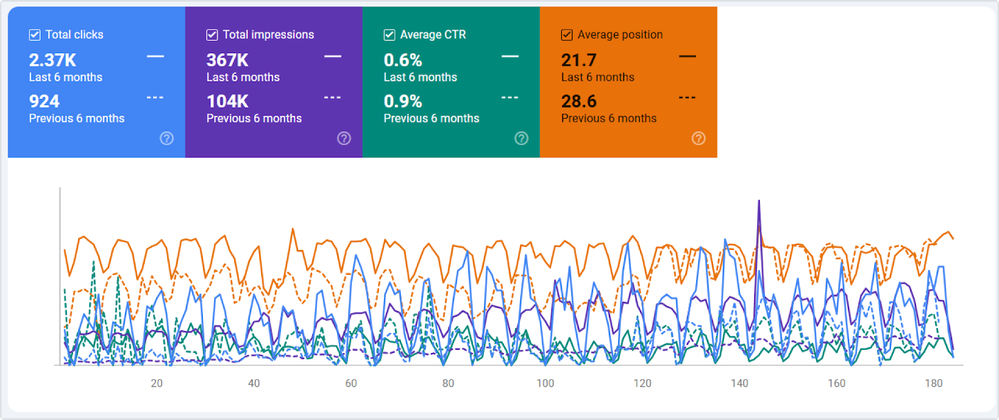This screenshot has width=999, height=420.
Task: Toggle the Average position checkbox
Action: tap(567, 35)
